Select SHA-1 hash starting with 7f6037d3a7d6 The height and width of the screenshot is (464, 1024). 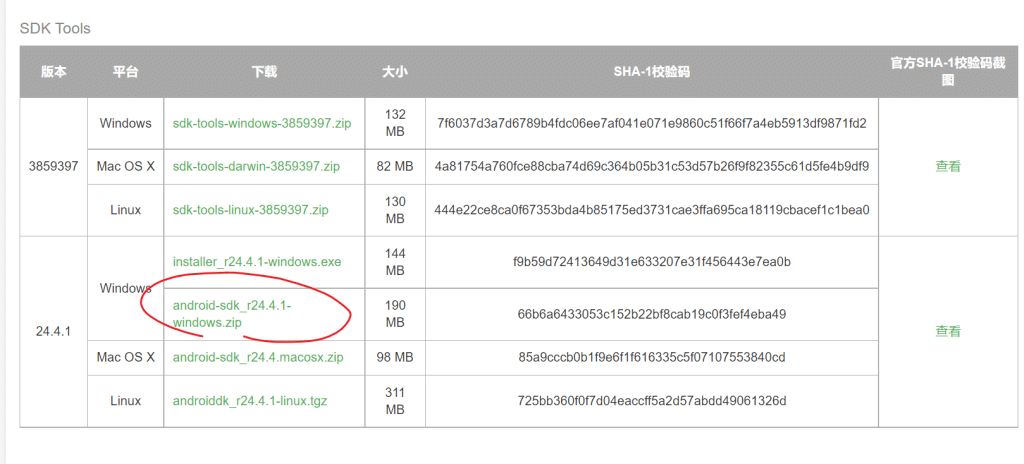point(652,123)
